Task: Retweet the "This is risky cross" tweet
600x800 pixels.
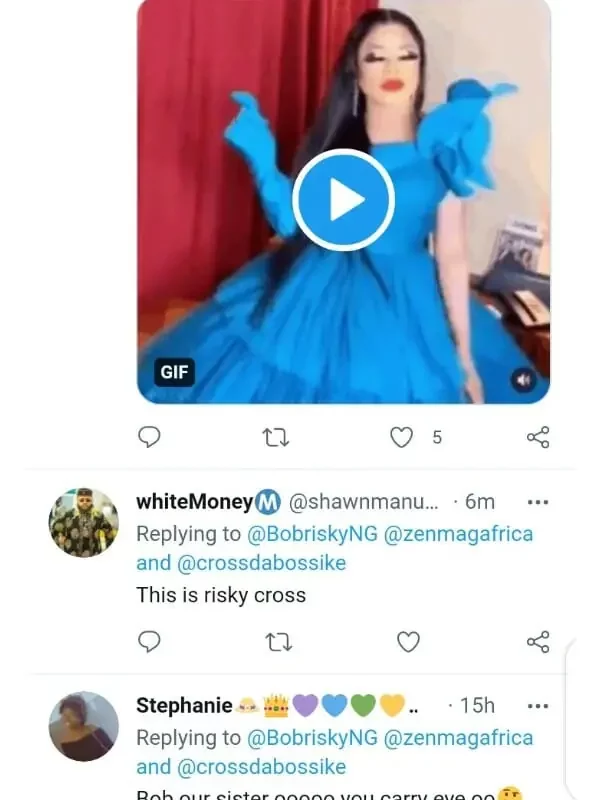Action: (x=279, y=642)
